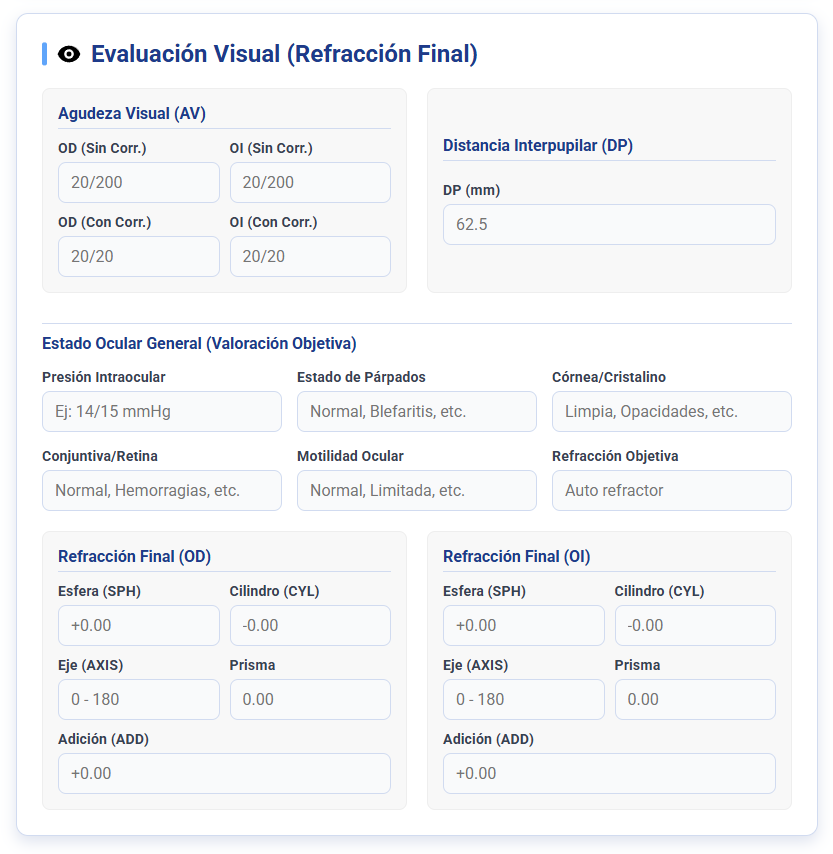Click the Córnea/Cristalino text box

point(672,411)
